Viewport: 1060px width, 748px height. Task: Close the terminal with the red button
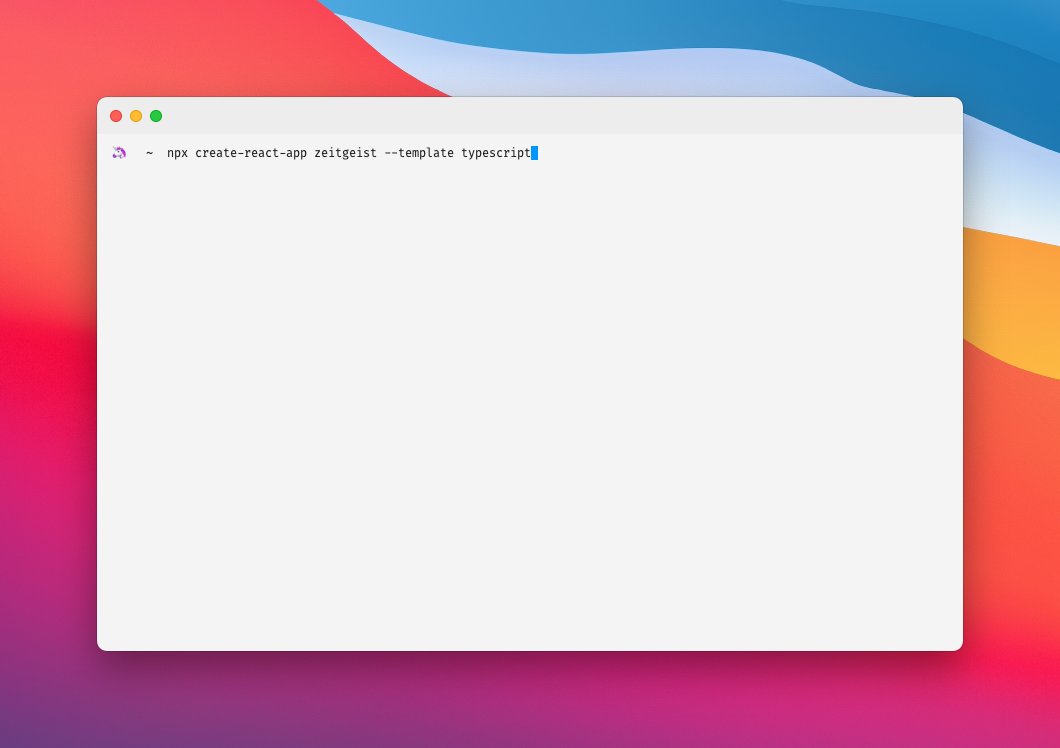(116, 116)
